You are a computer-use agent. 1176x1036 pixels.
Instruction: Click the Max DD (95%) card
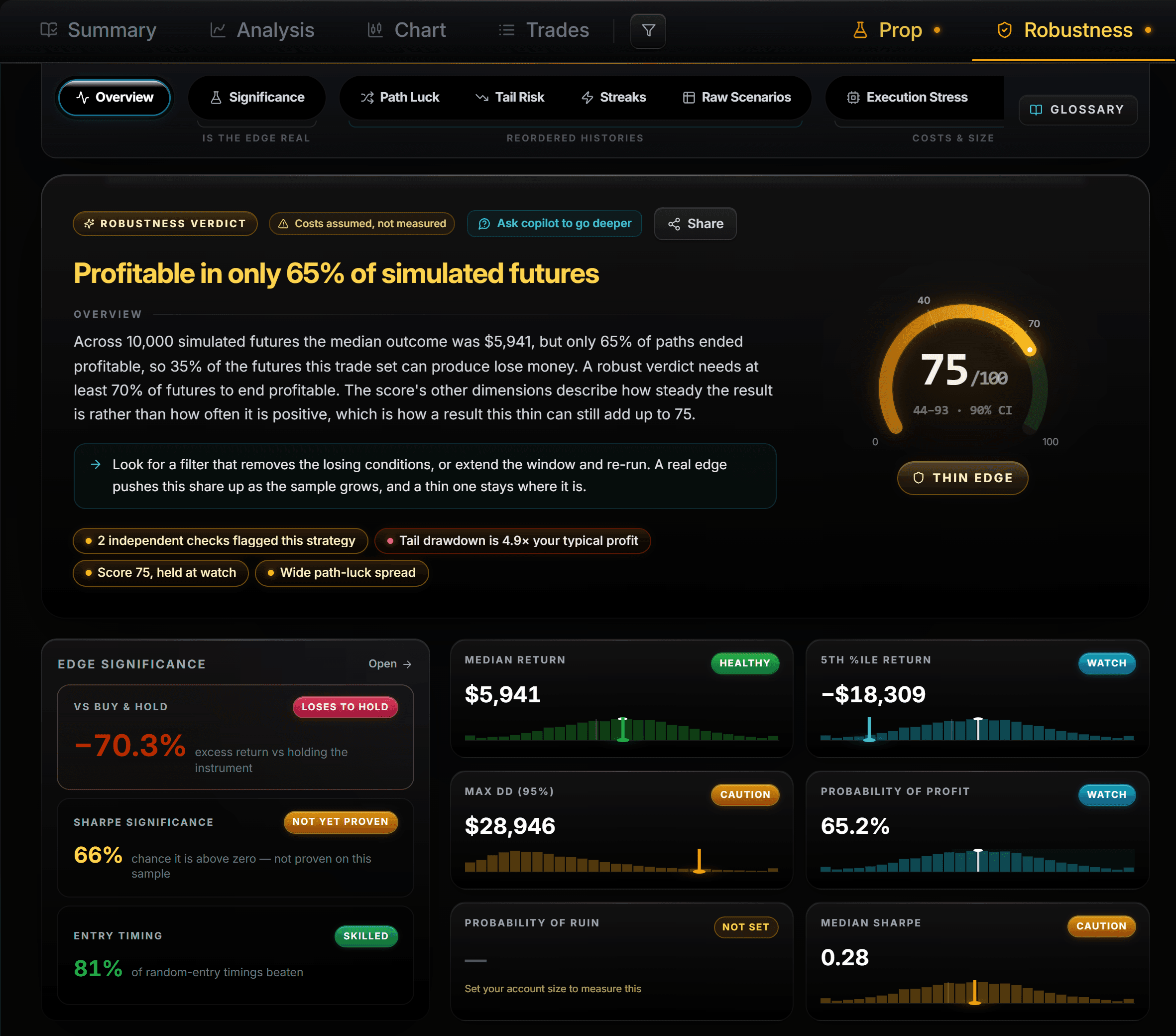pyautogui.click(x=621, y=830)
